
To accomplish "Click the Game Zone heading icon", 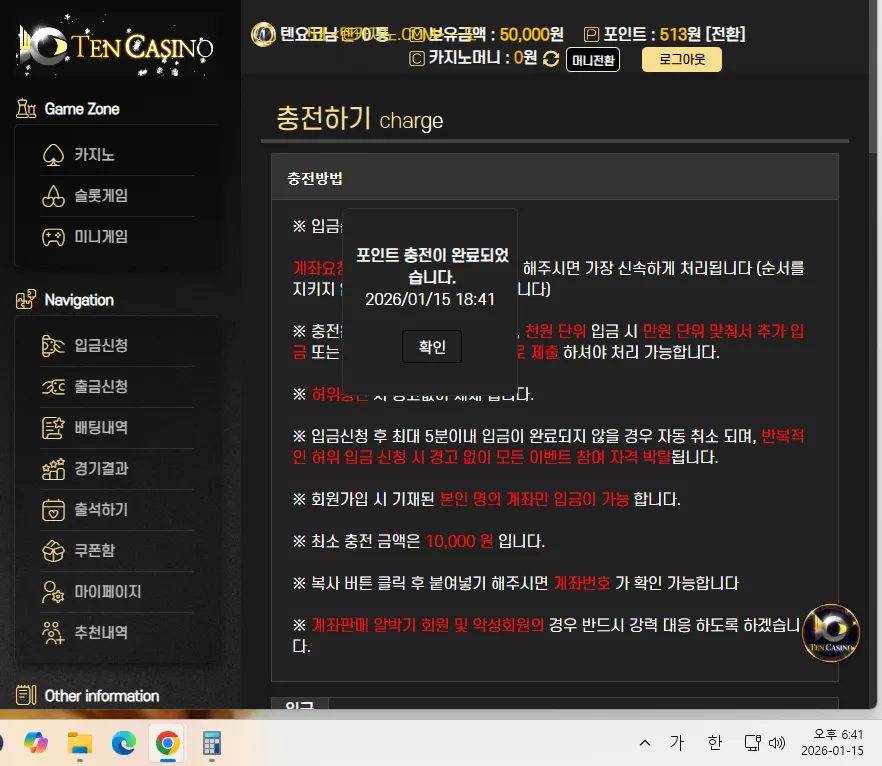I will tap(26, 108).
